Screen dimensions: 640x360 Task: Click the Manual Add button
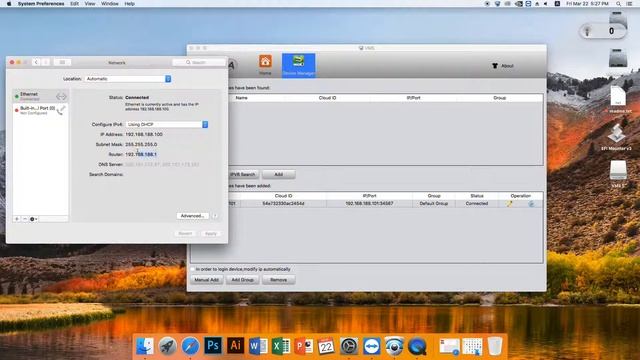point(207,280)
